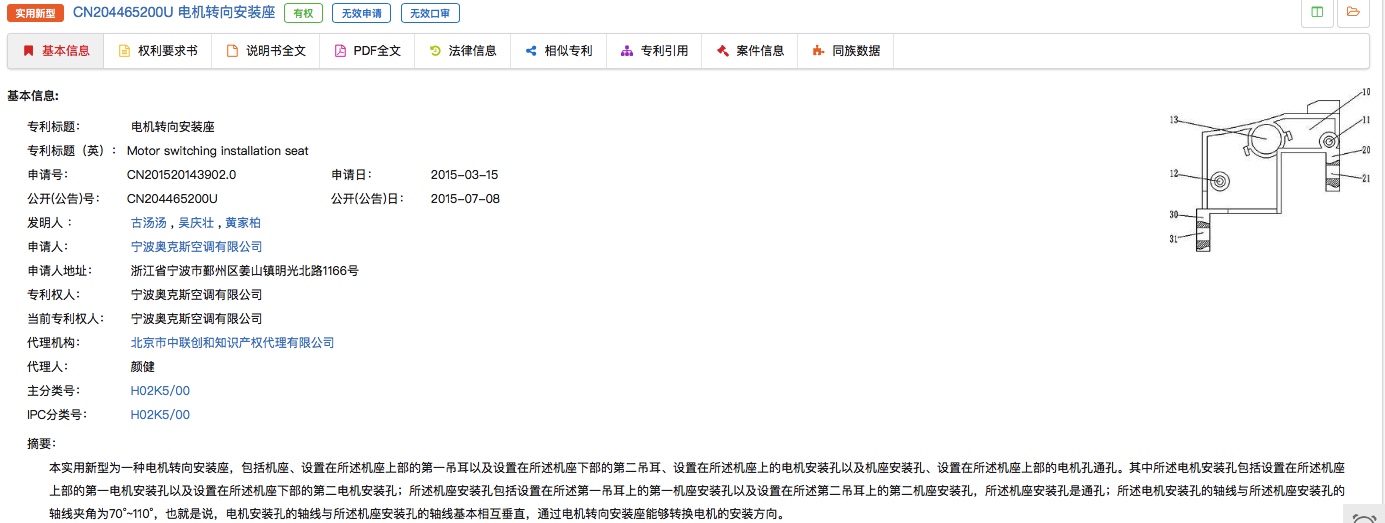This screenshot has width=1385, height=523.
Task: Click the 无效口审 tag button
Action: [x=430, y=14]
